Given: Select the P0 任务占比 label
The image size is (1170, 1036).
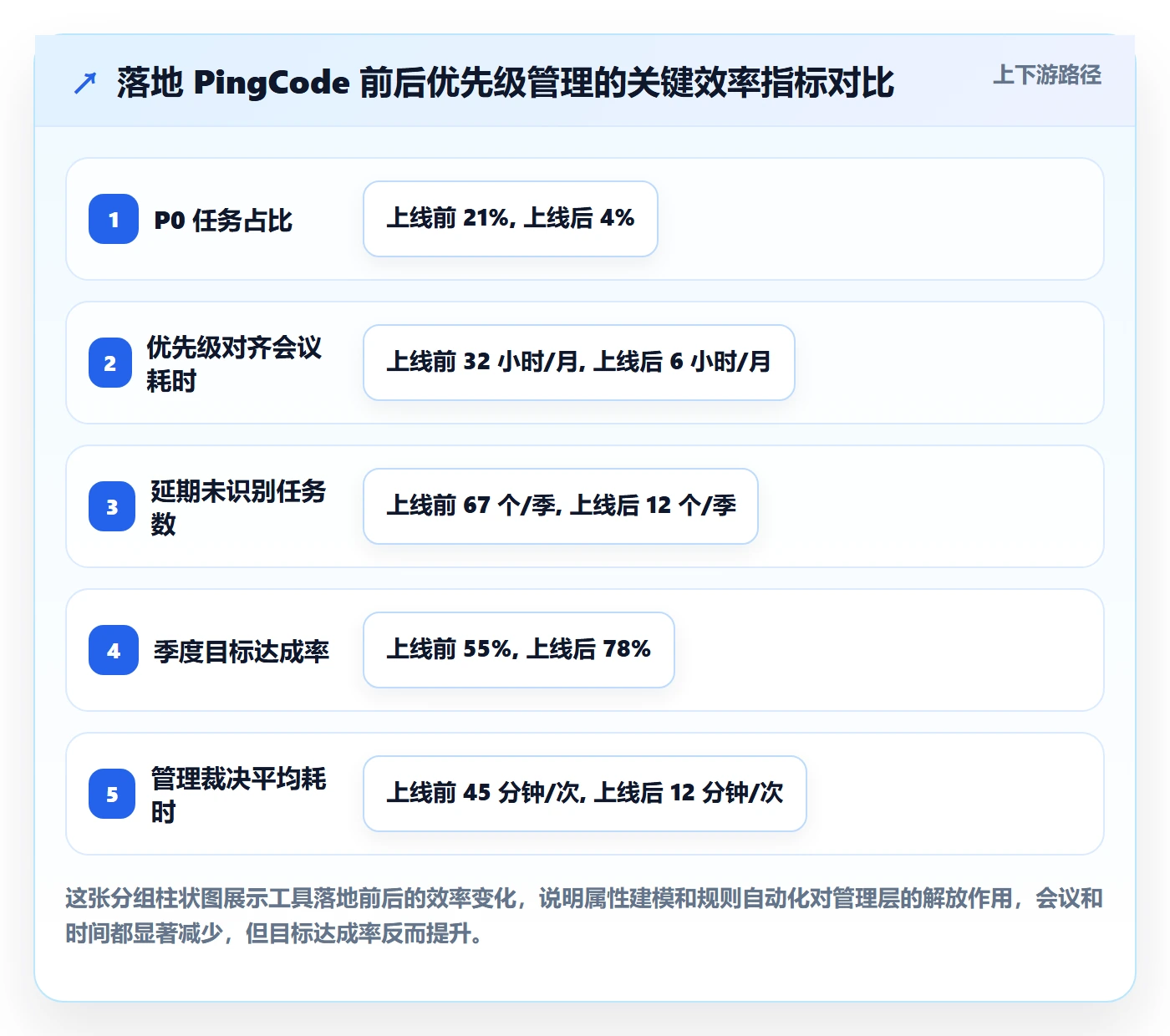Looking at the screenshot, I should coord(223,220).
